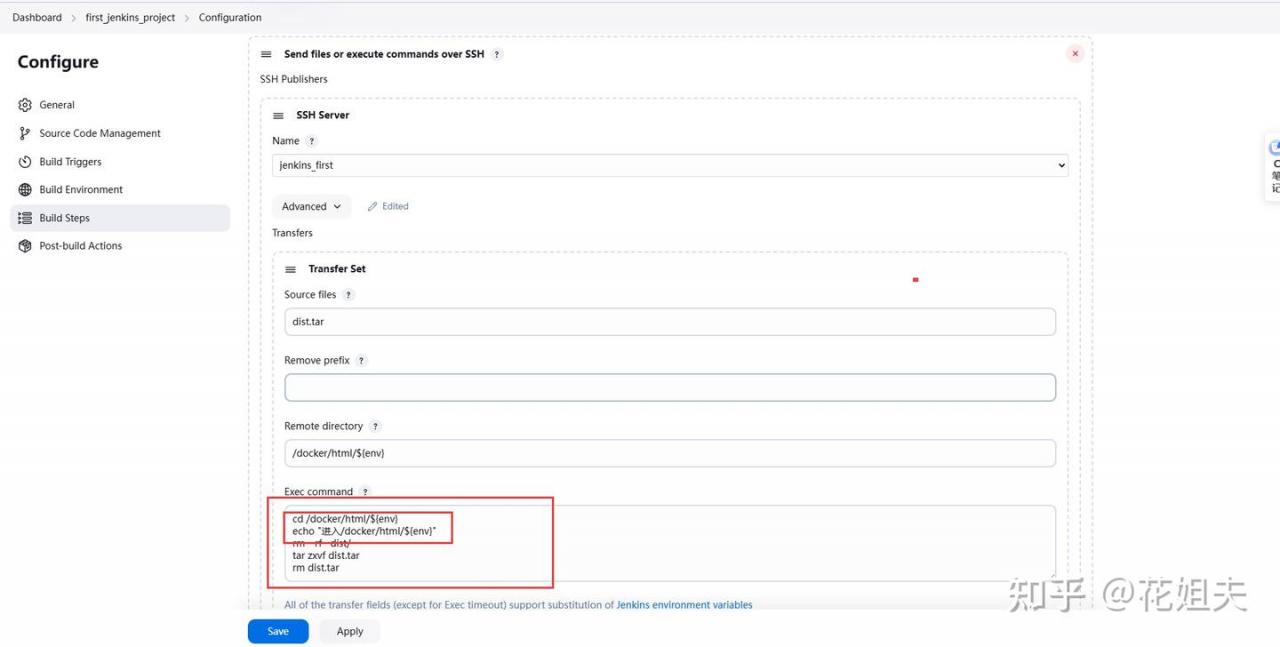The width and height of the screenshot is (1280, 647).
Task: Click the Transfer Set drag handle
Action: pyautogui.click(x=291, y=270)
